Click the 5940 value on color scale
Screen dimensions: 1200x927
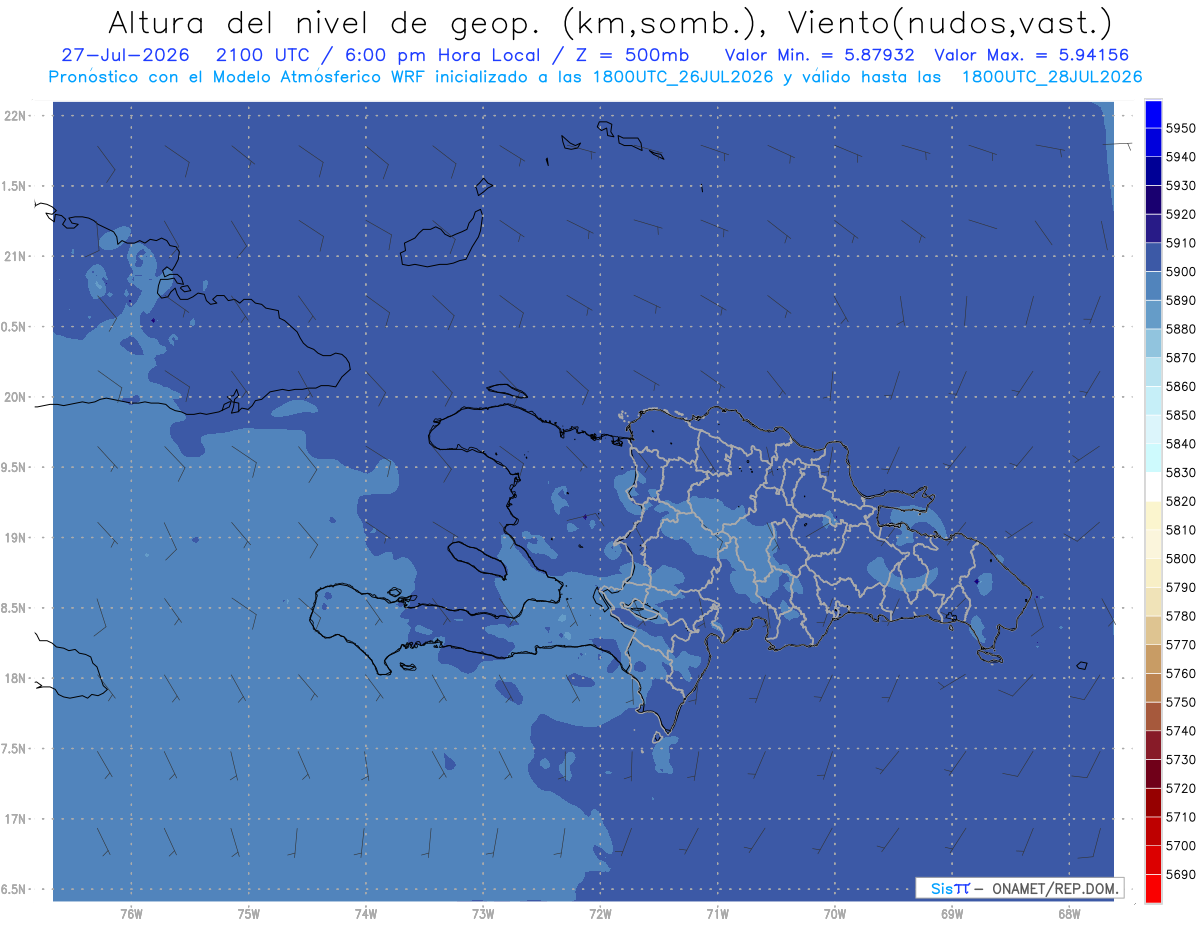click(x=1181, y=157)
